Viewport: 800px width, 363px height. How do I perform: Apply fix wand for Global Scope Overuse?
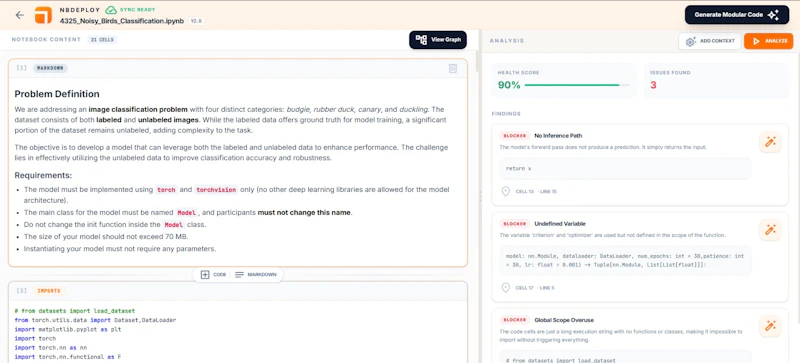(770, 326)
